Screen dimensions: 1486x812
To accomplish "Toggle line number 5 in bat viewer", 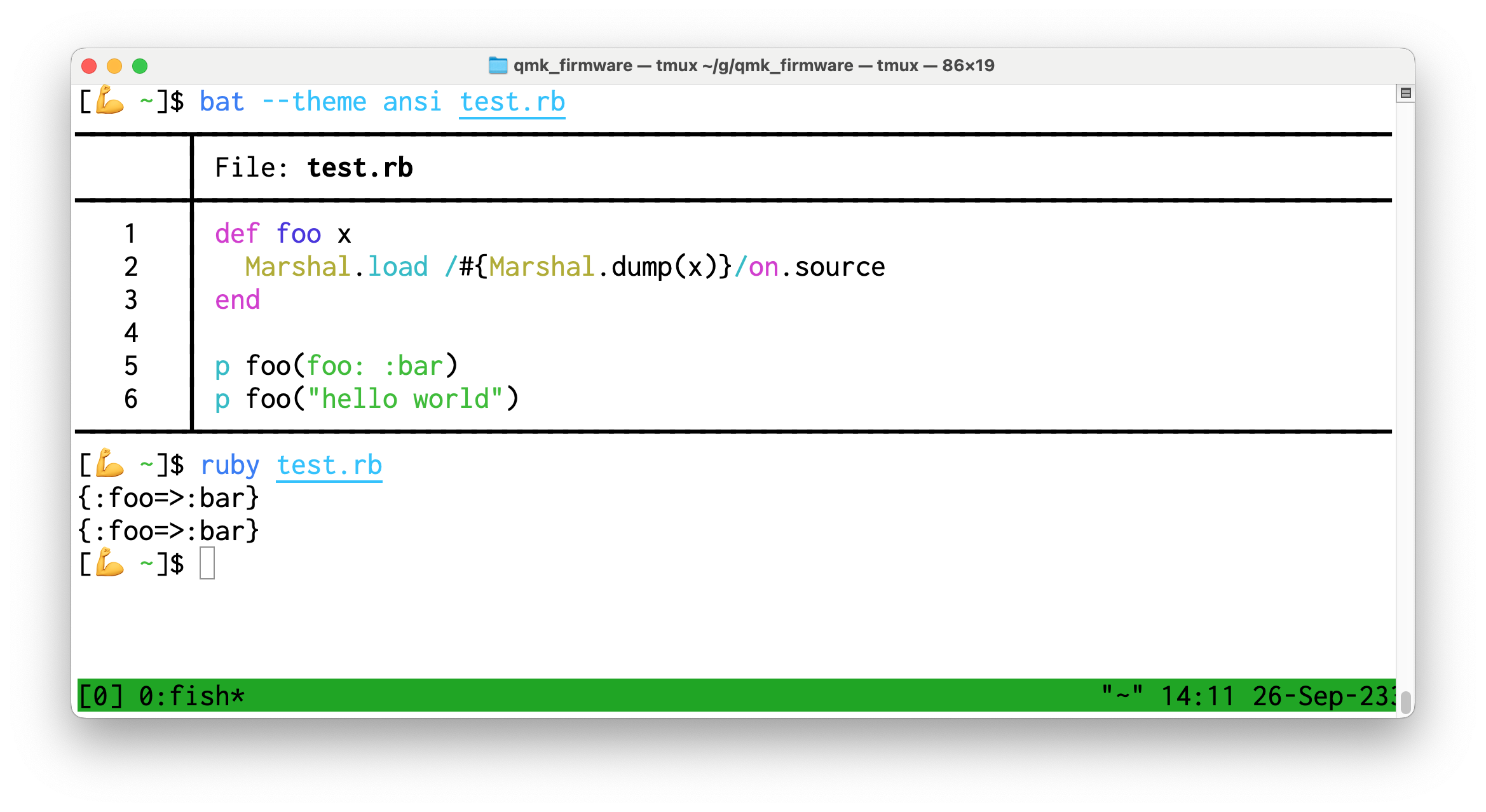I will click(x=133, y=364).
